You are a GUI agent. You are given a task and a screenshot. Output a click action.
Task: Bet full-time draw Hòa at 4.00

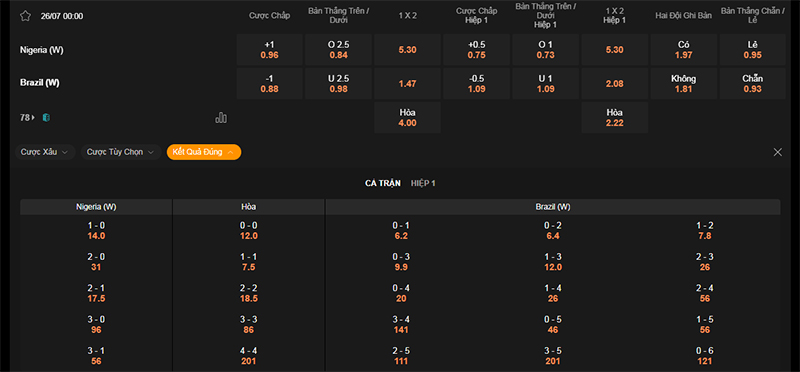[407, 117]
